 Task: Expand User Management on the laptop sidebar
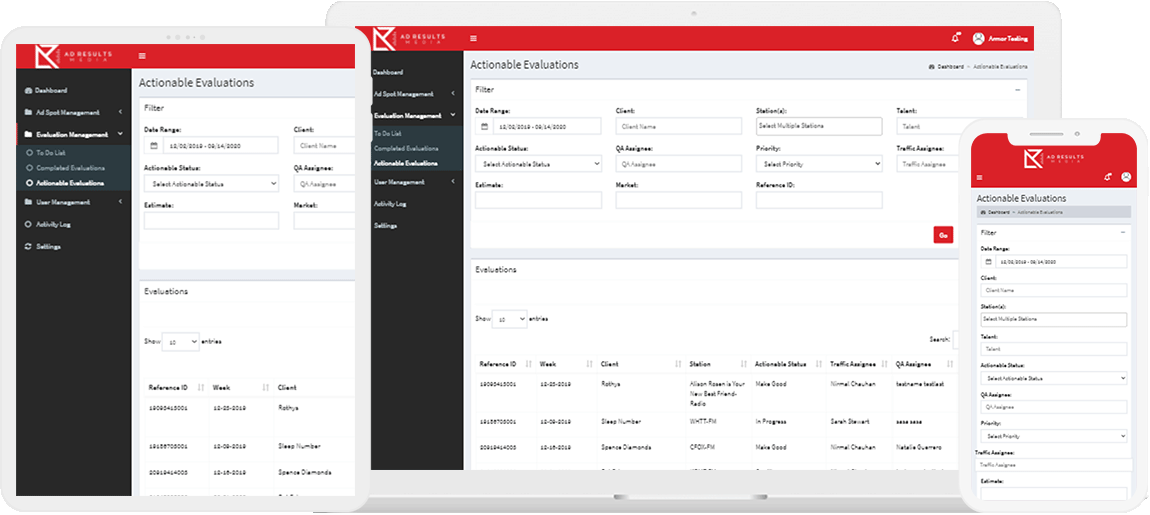[x=453, y=181]
